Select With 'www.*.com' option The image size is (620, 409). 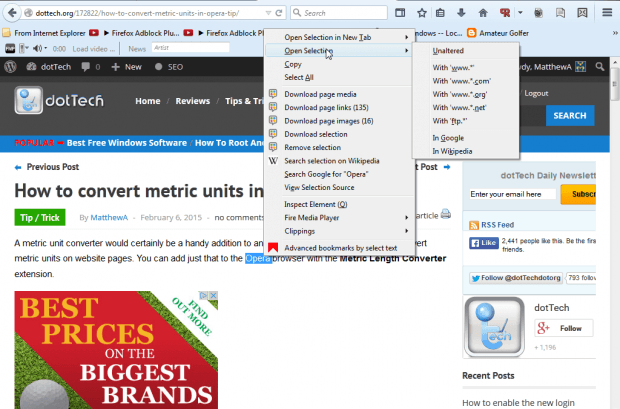coord(466,81)
